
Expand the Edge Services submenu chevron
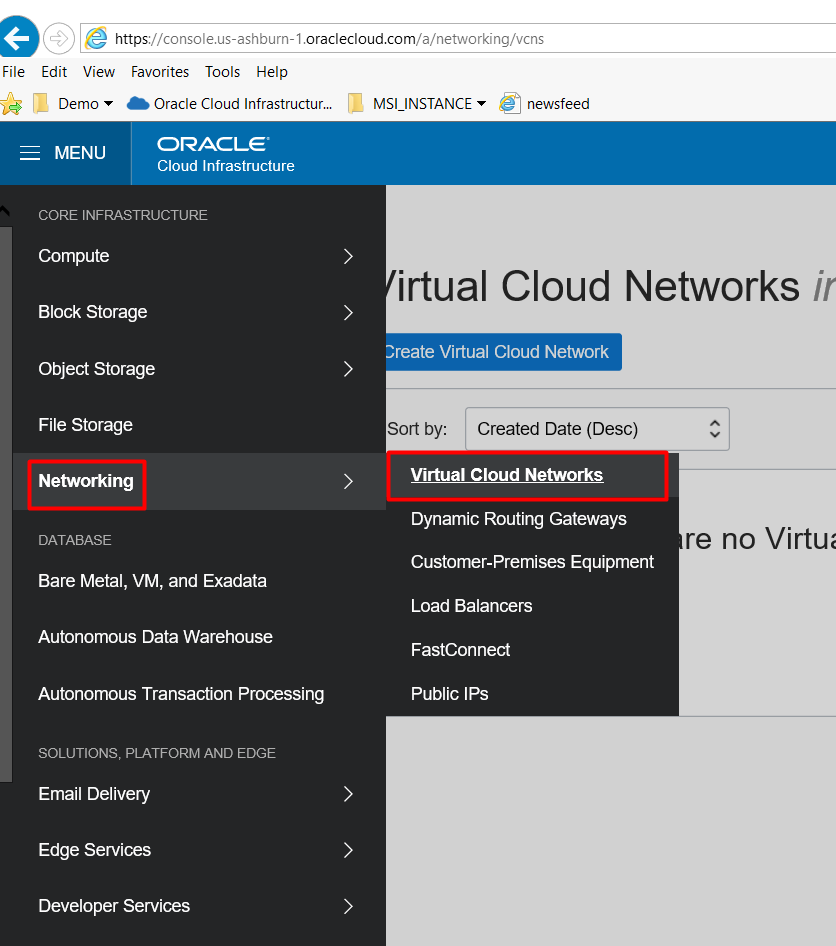pos(348,850)
